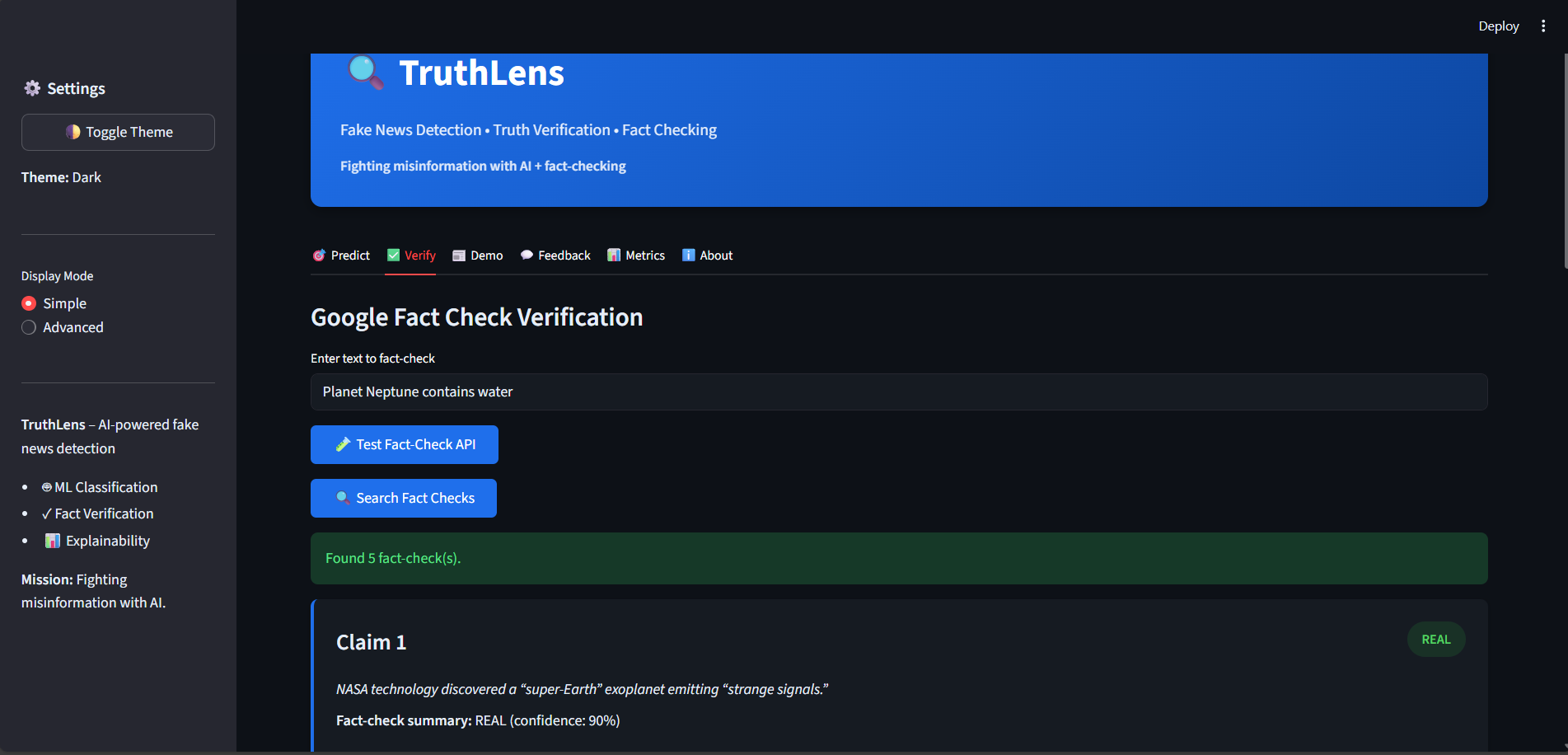Click the magnifier icon on Search Fact Checks
Image resolution: width=1568 pixels, height=755 pixels.
pos(342,498)
